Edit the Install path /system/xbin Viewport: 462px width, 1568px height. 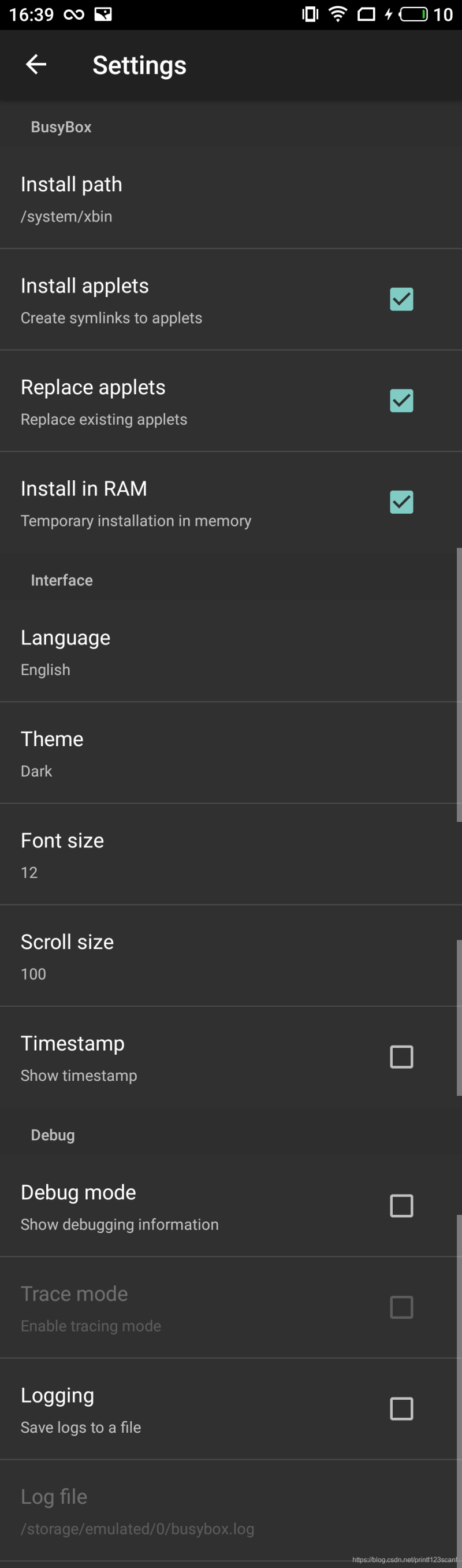pyautogui.click(x=231, y=198)
